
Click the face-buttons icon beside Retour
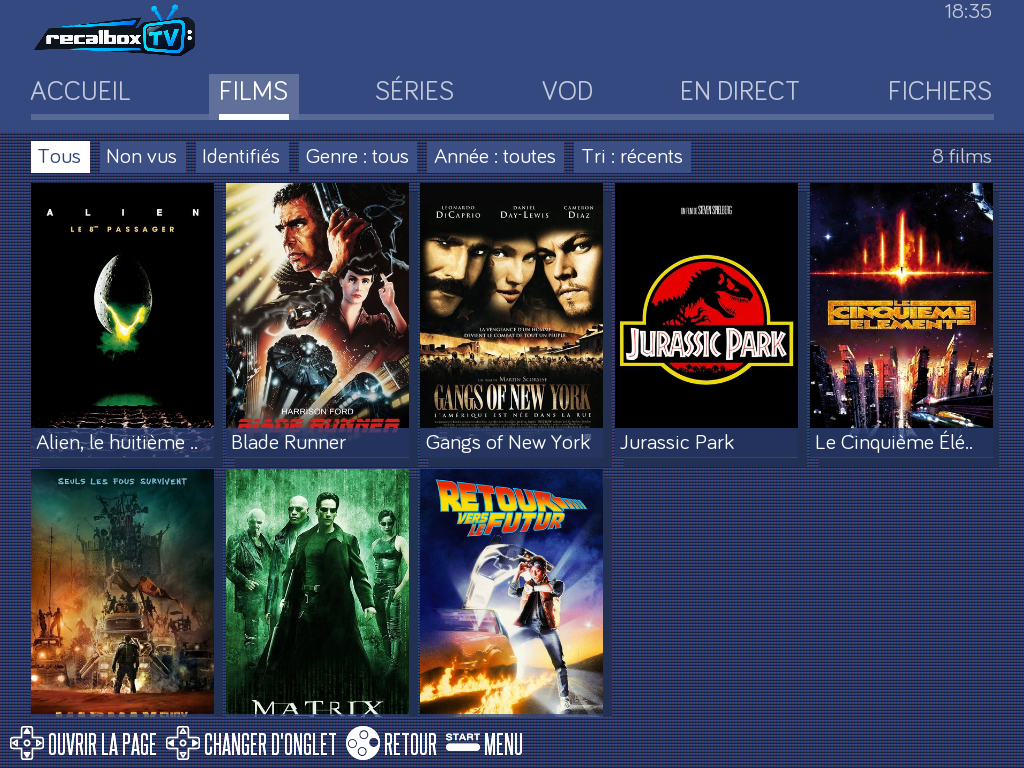click(x=362, y=743)
